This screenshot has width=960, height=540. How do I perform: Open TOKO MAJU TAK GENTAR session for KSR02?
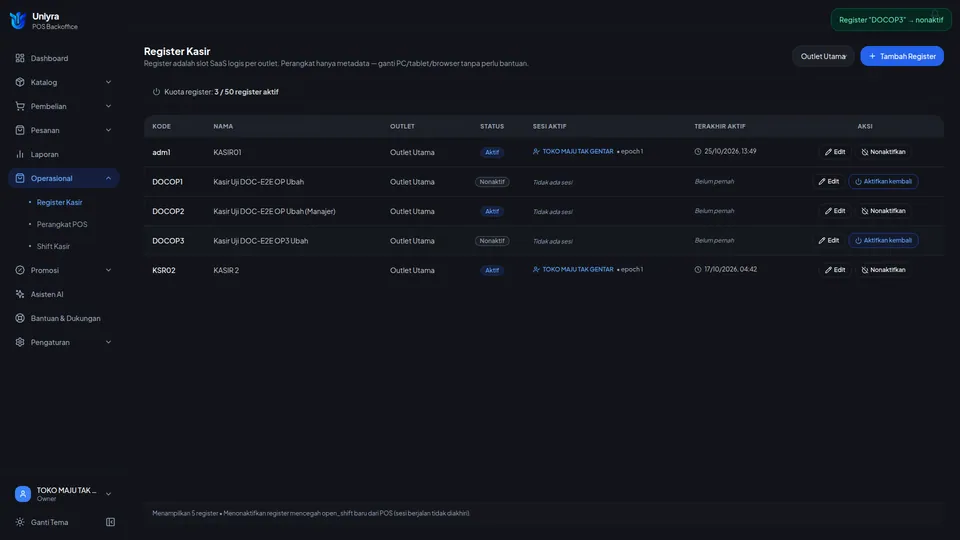(x=577, y=269)
